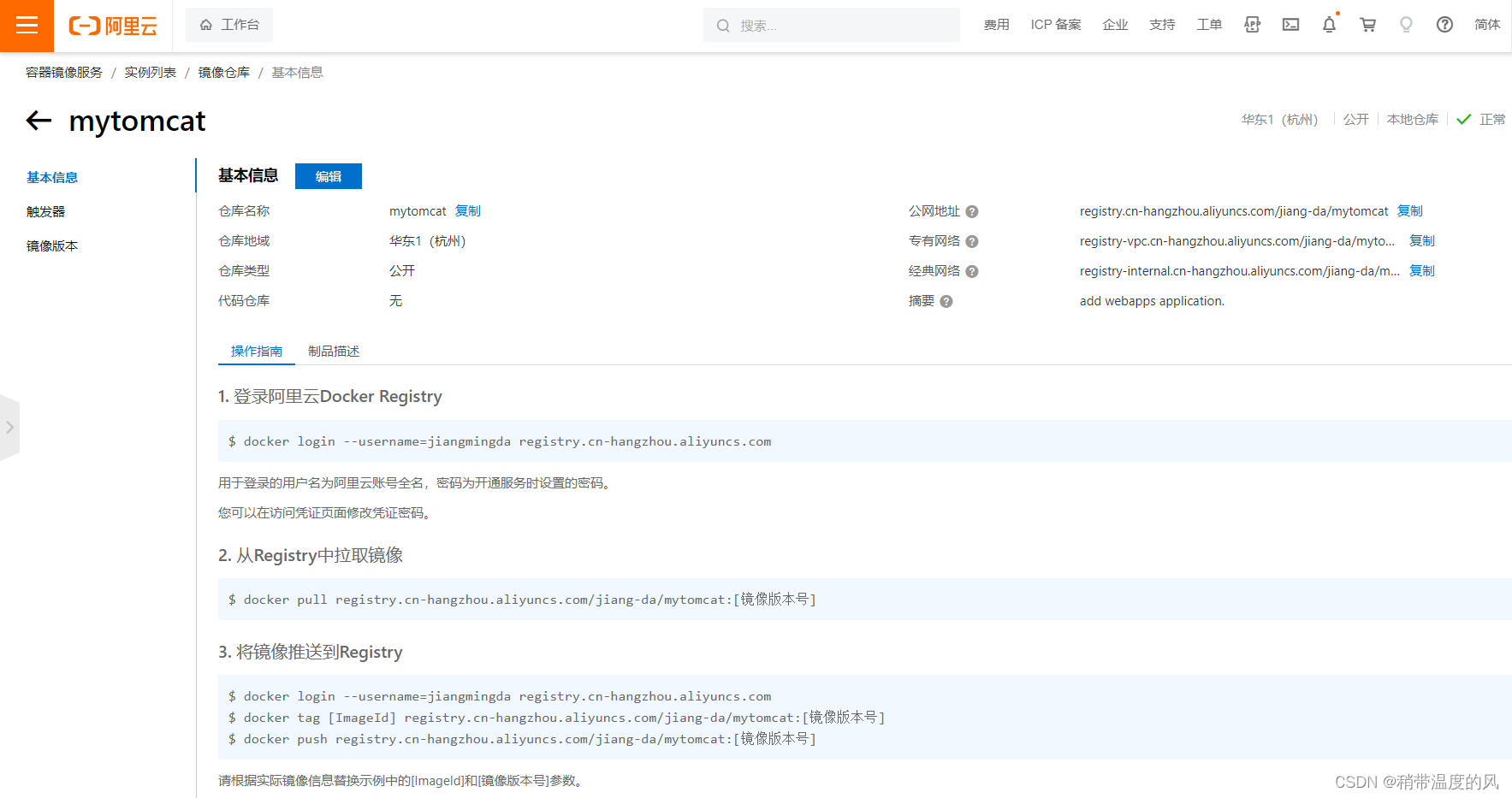Click the back arrow beside mytomcat

click(x=39, y=121)
